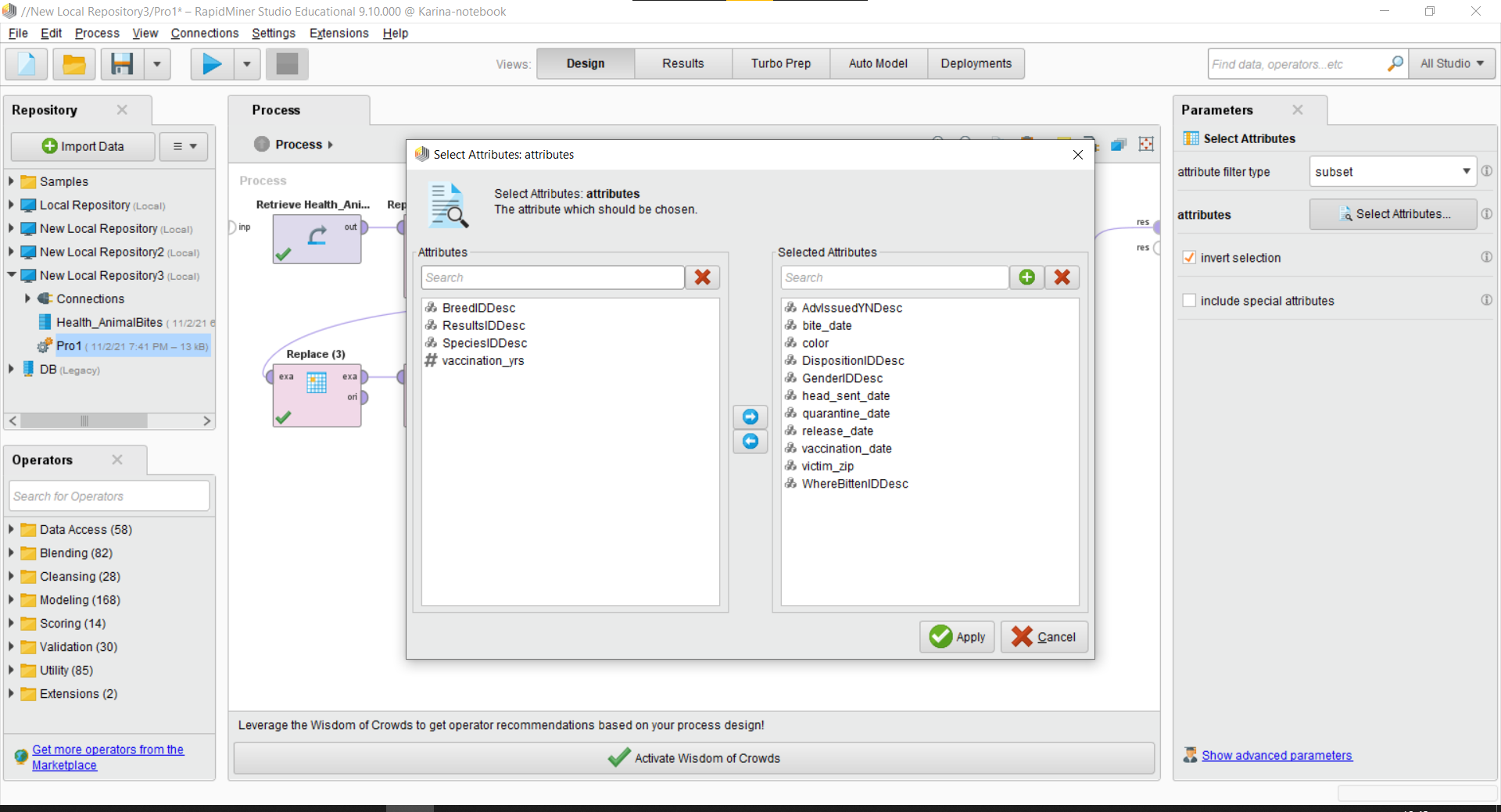Open Get more operators from Marketplace link
The height and width of the screenshot is (812, 1501).
click(x=108, y=757)
